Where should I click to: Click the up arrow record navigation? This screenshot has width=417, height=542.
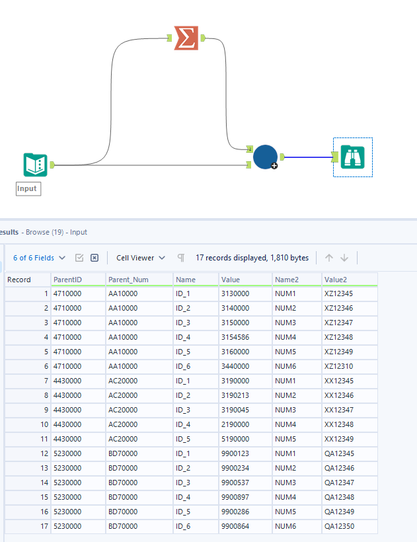[329, 258]
